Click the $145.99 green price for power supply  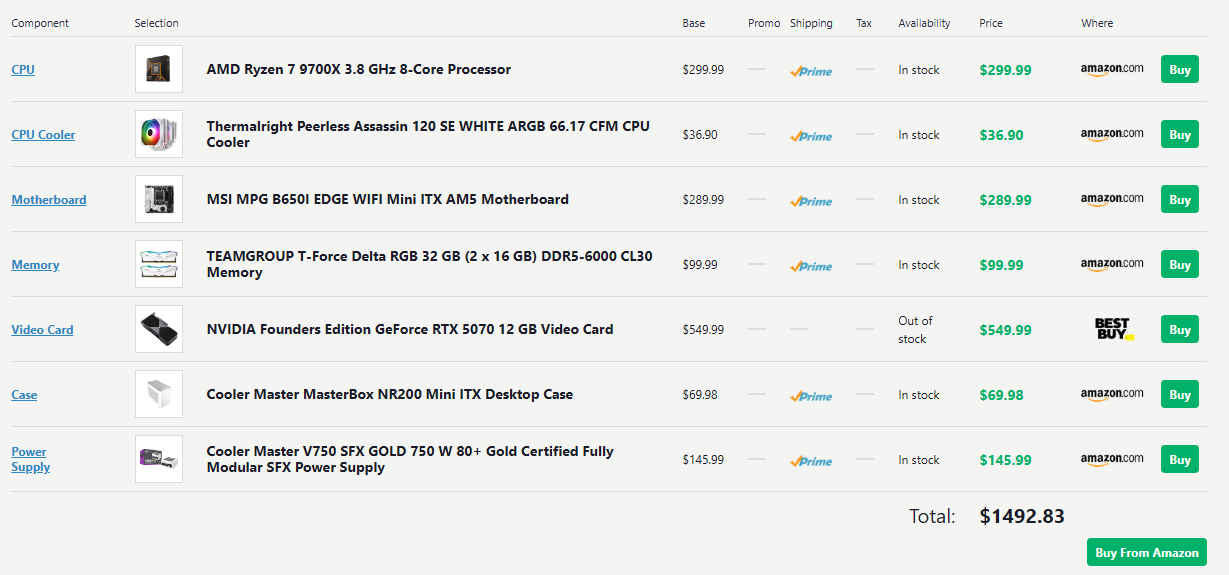pos(1005,460)
